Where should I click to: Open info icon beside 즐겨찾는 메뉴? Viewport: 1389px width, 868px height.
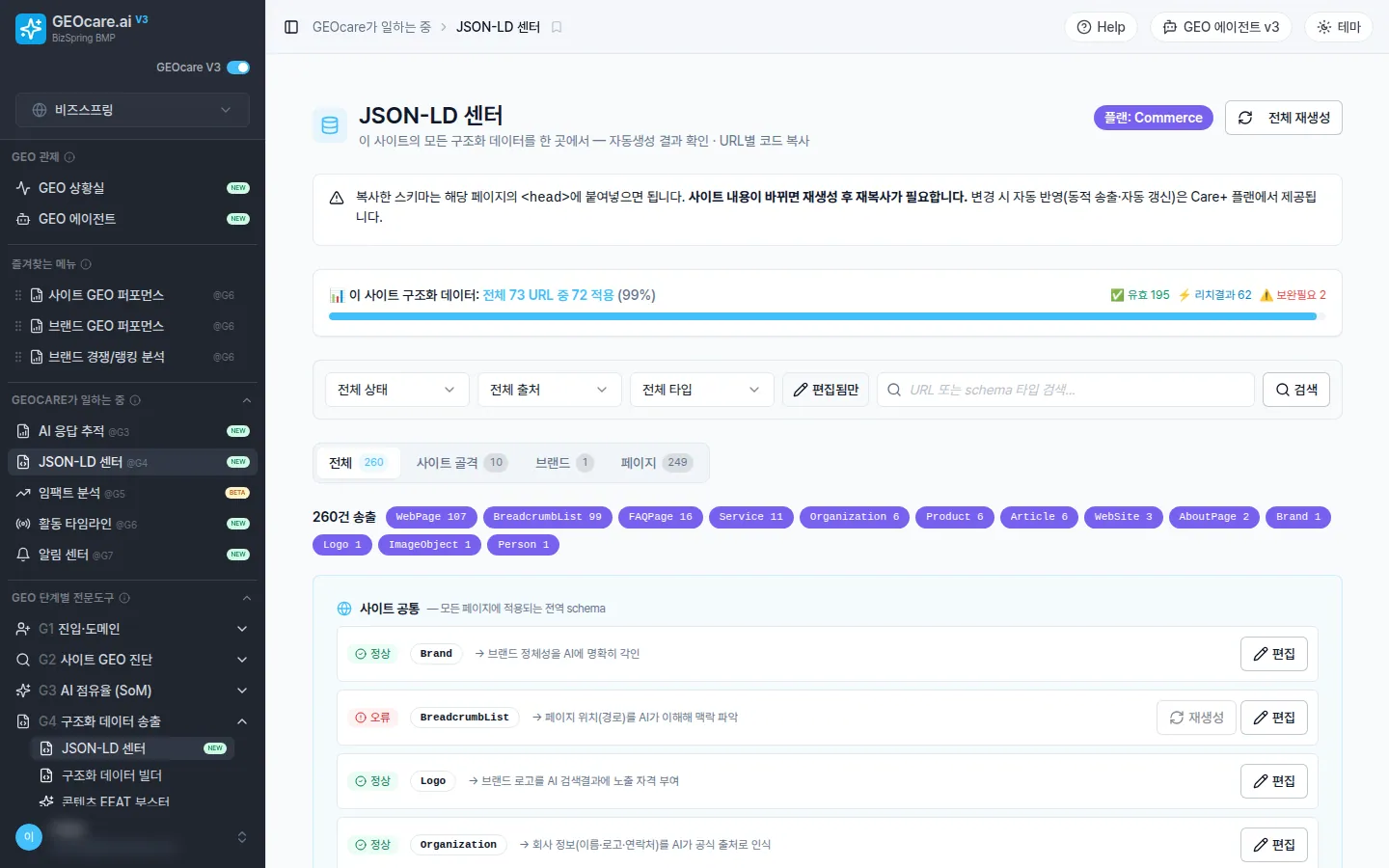pos(86,264)
